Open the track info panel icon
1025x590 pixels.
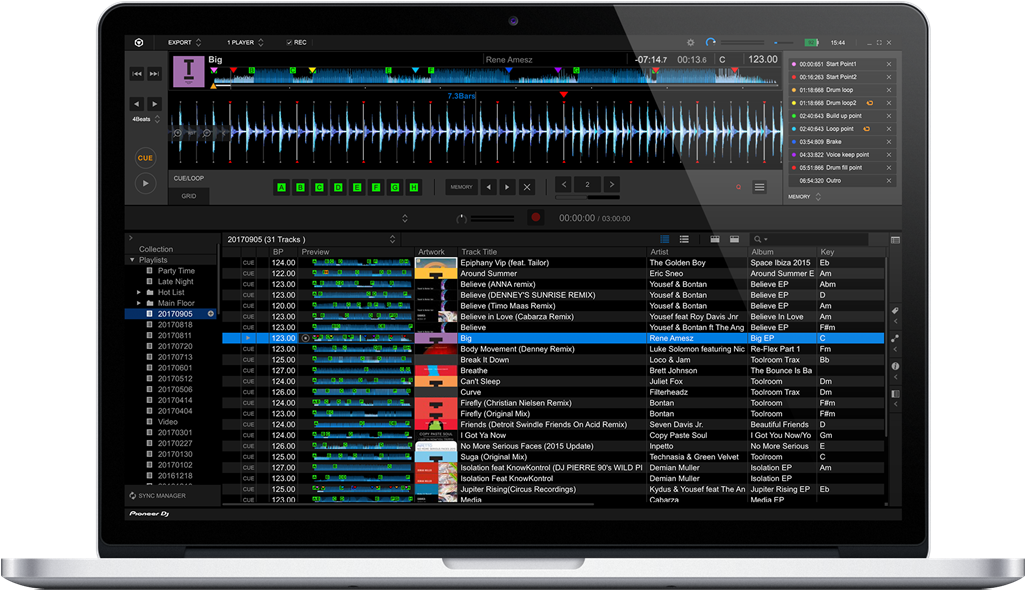[895, 367]
